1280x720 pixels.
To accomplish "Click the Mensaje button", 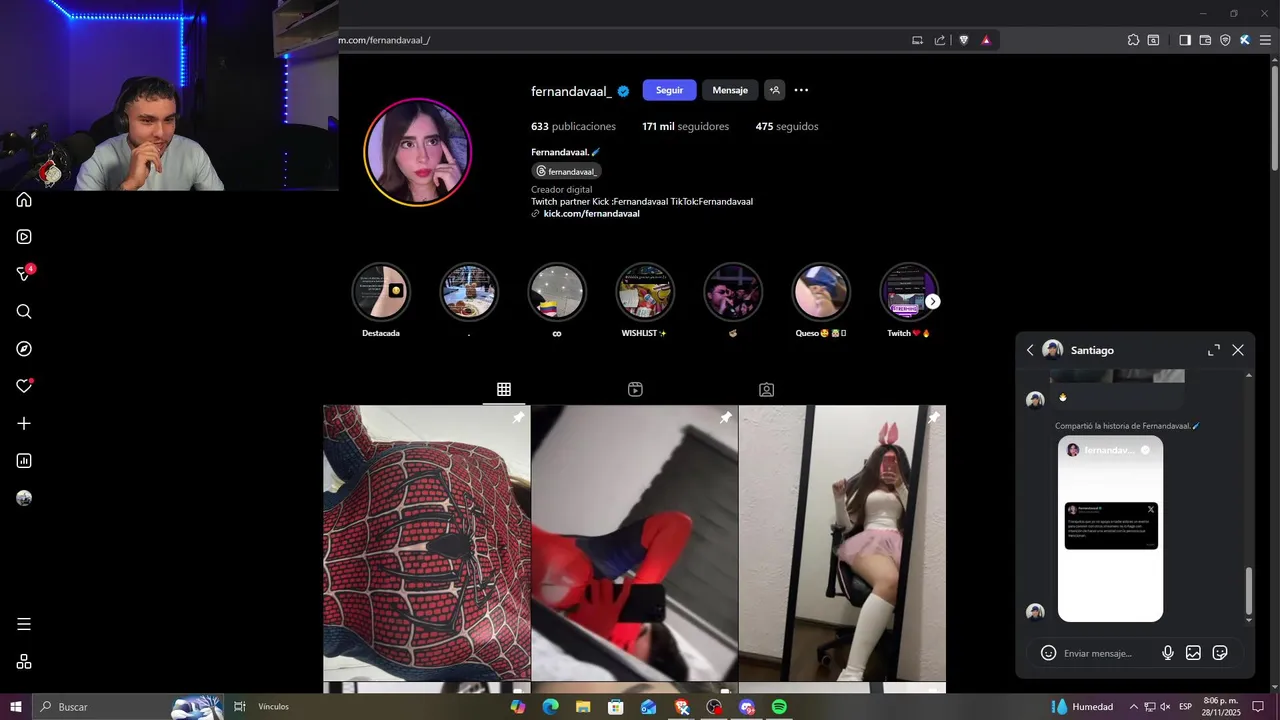I will 730,90.
